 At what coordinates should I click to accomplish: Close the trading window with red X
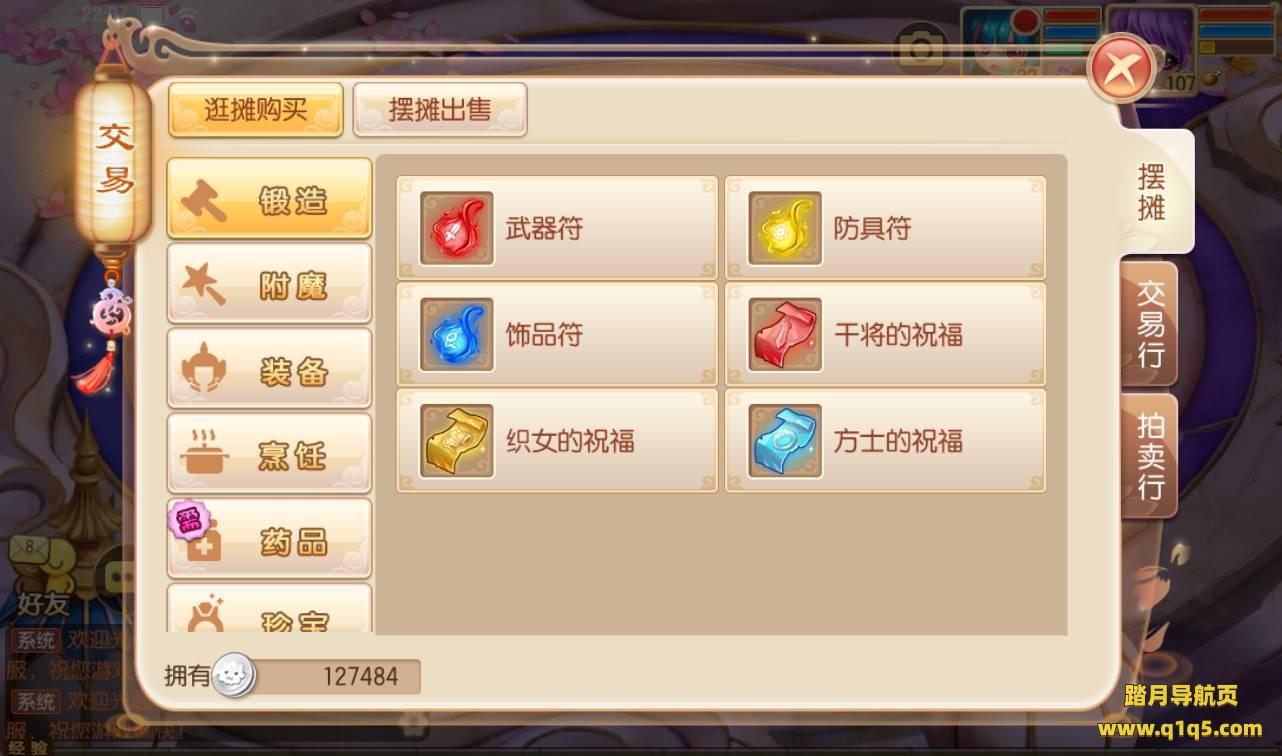1121,69
